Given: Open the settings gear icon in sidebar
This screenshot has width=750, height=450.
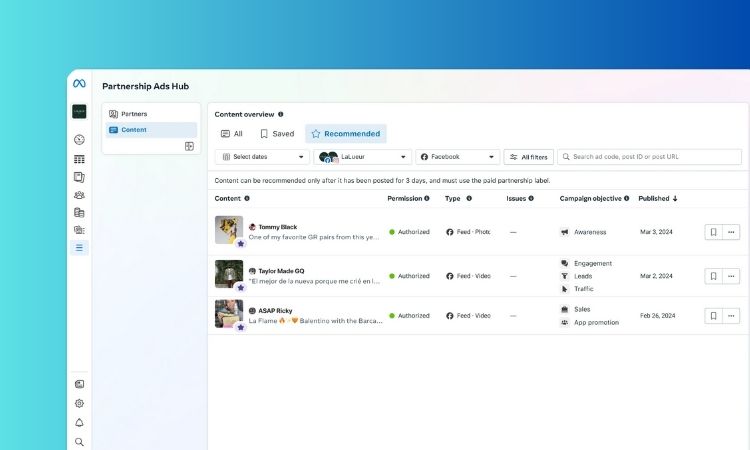Looking at the screenshot, I should pos(79,403).
